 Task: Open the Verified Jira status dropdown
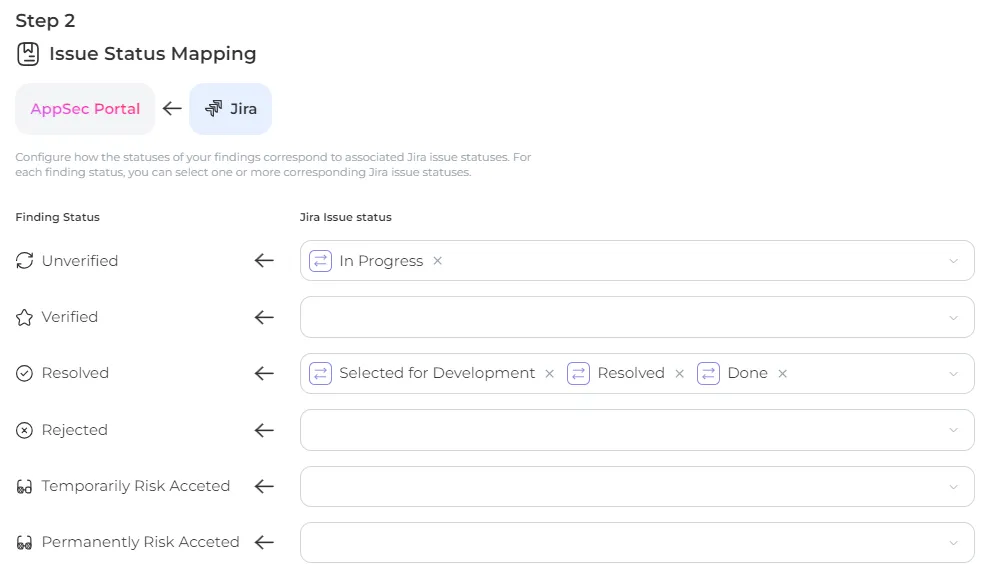(953, 317)
